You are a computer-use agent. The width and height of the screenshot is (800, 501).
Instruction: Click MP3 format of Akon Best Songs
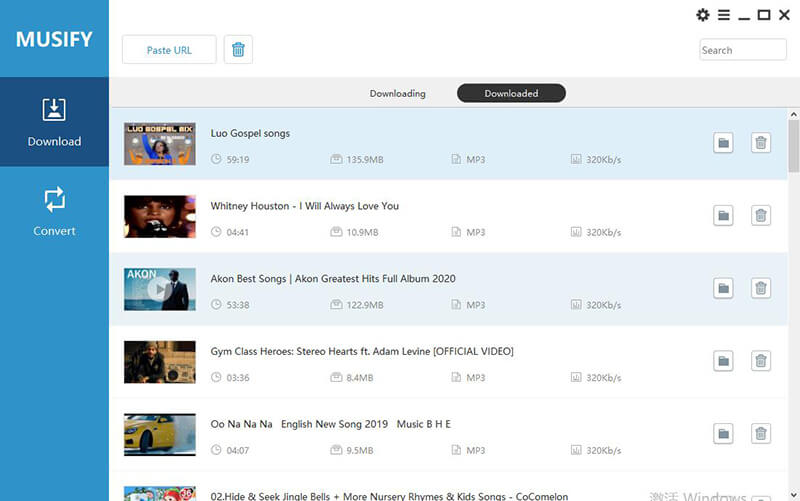476,305
